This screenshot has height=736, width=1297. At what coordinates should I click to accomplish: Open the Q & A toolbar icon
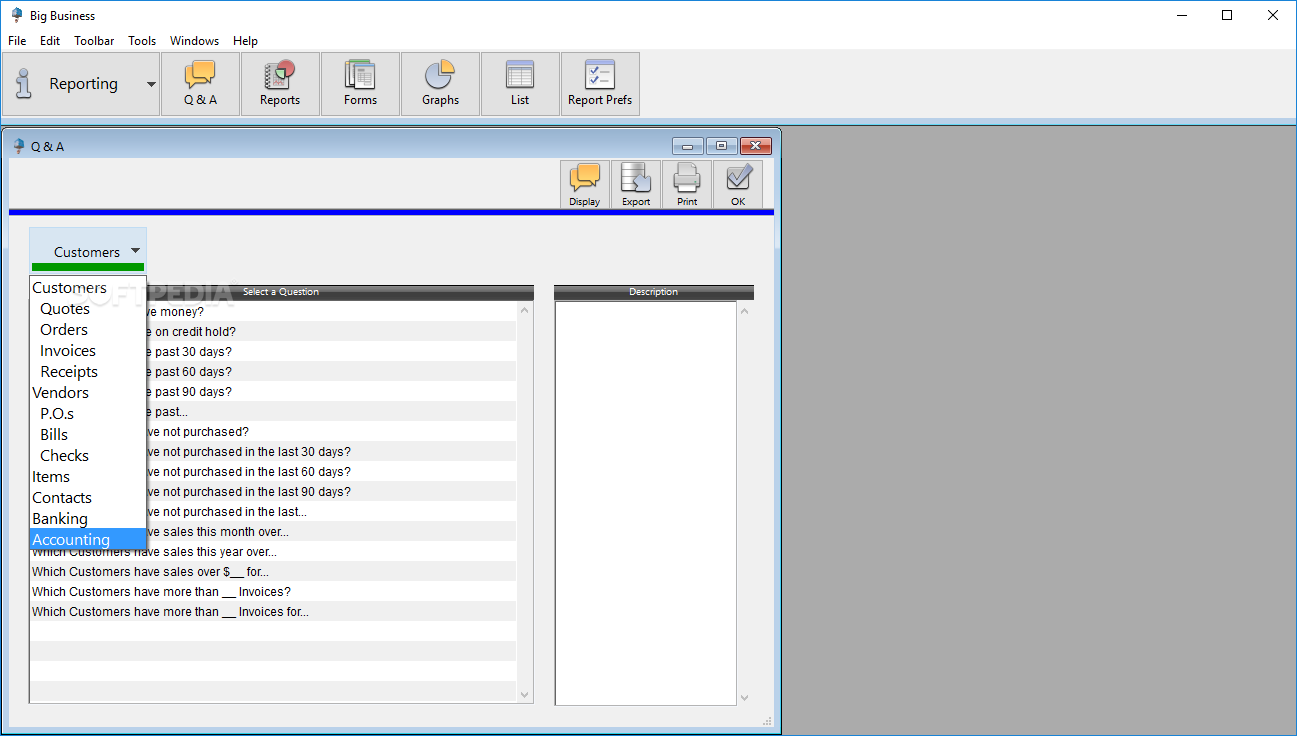pos(200,84)
